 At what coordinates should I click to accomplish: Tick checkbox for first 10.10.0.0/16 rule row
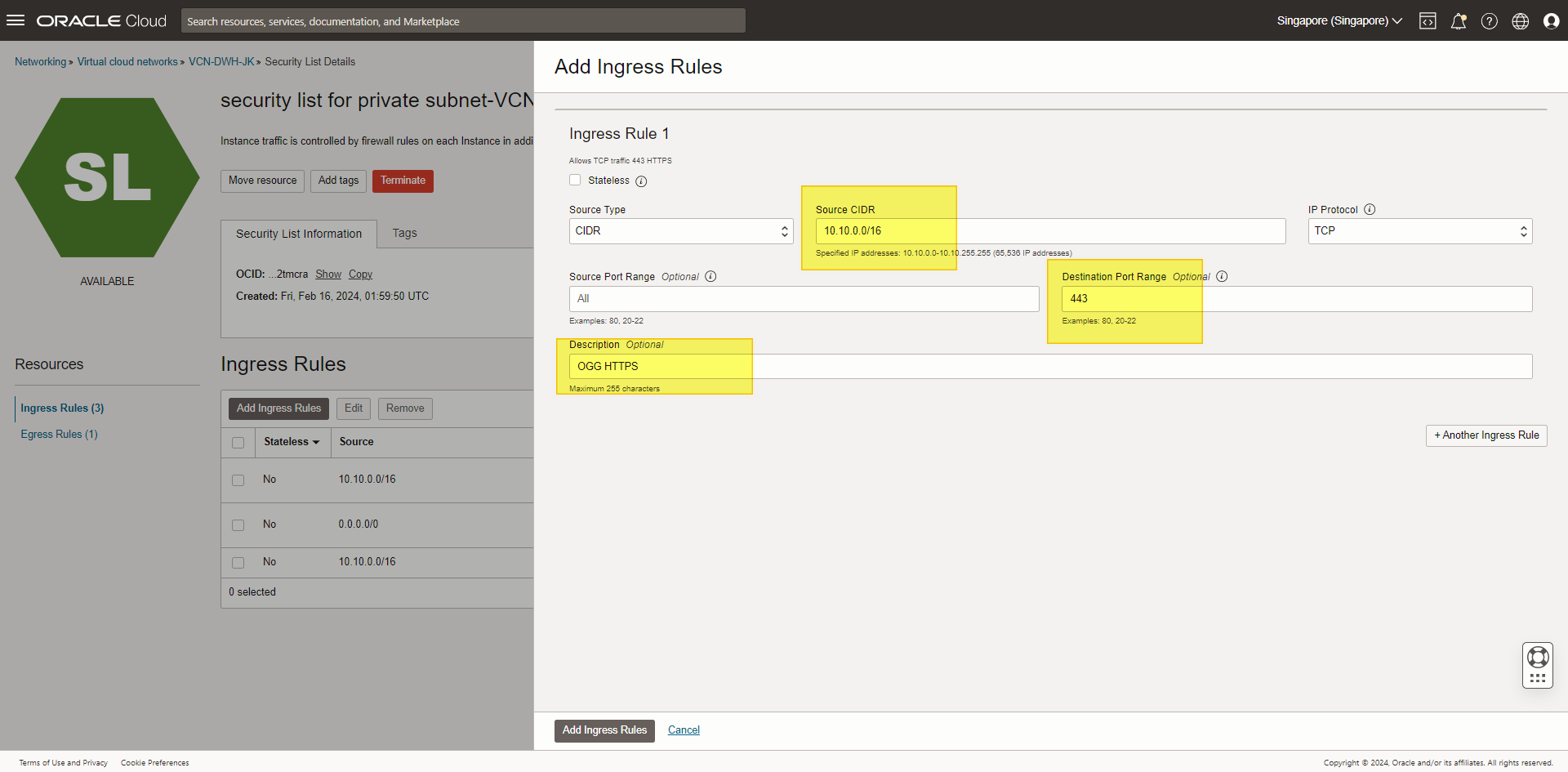pos(238,480)
